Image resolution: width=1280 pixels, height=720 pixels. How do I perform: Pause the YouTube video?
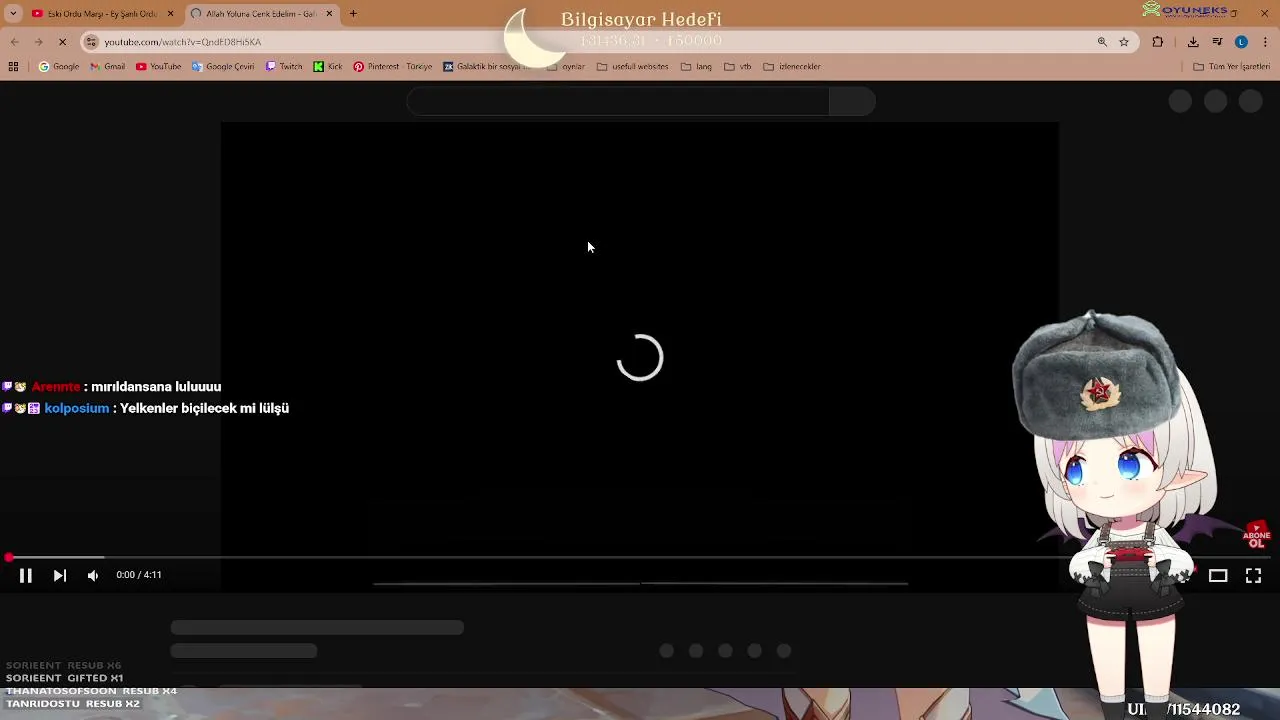point(26,575)
